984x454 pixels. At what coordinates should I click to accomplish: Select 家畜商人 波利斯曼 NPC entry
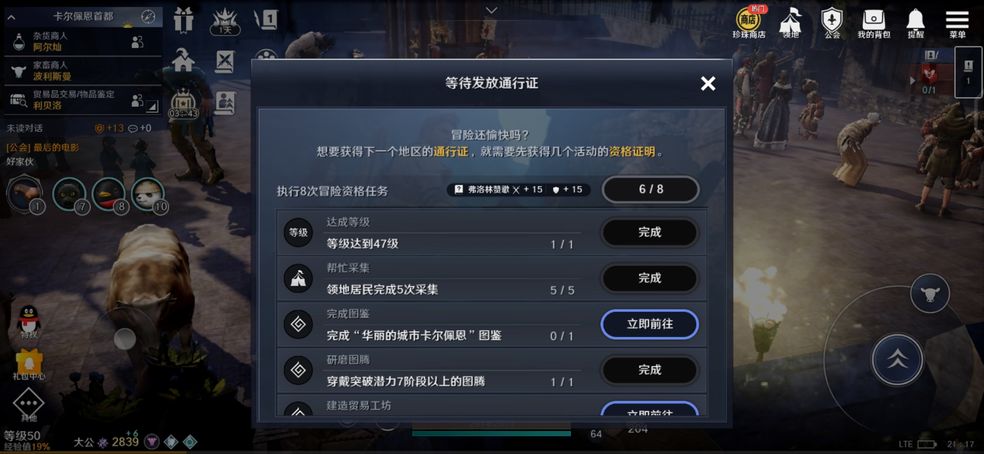click(83, 70)
